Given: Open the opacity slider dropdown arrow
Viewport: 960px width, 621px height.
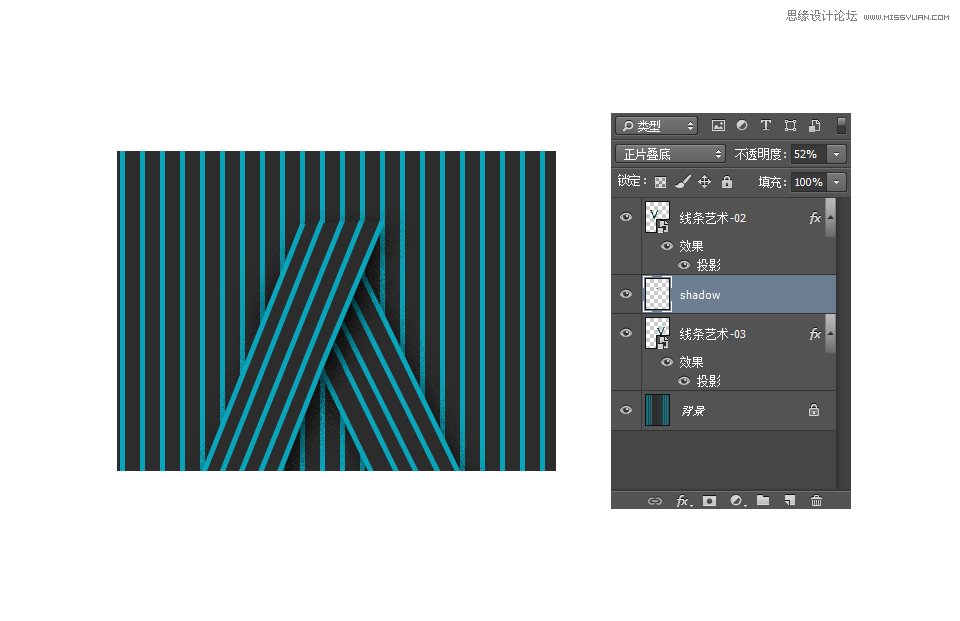Looking at the screenshot, I should (x=836, y=154).
